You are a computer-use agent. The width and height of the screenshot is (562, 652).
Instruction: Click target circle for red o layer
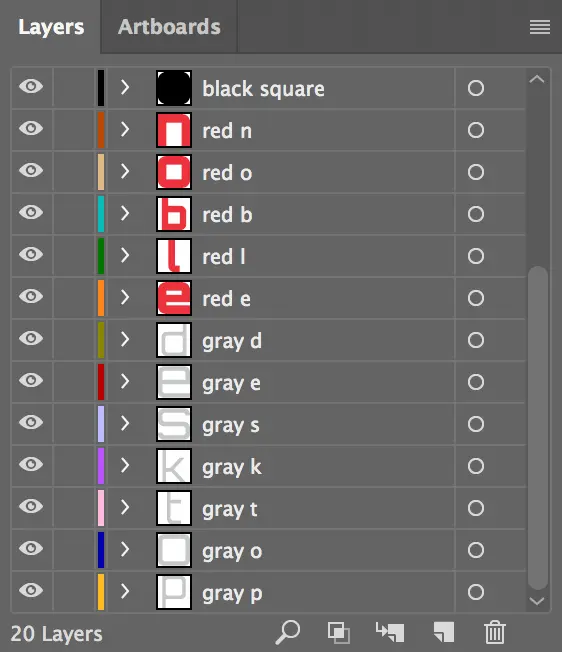click(476, 172)
